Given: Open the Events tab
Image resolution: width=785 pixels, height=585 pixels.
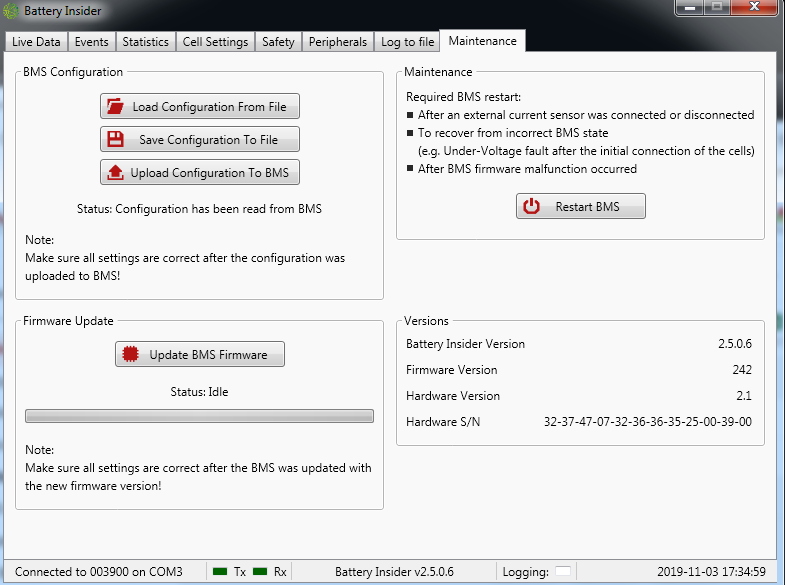Looking at the screenshot, I should [x=91, y=42].
